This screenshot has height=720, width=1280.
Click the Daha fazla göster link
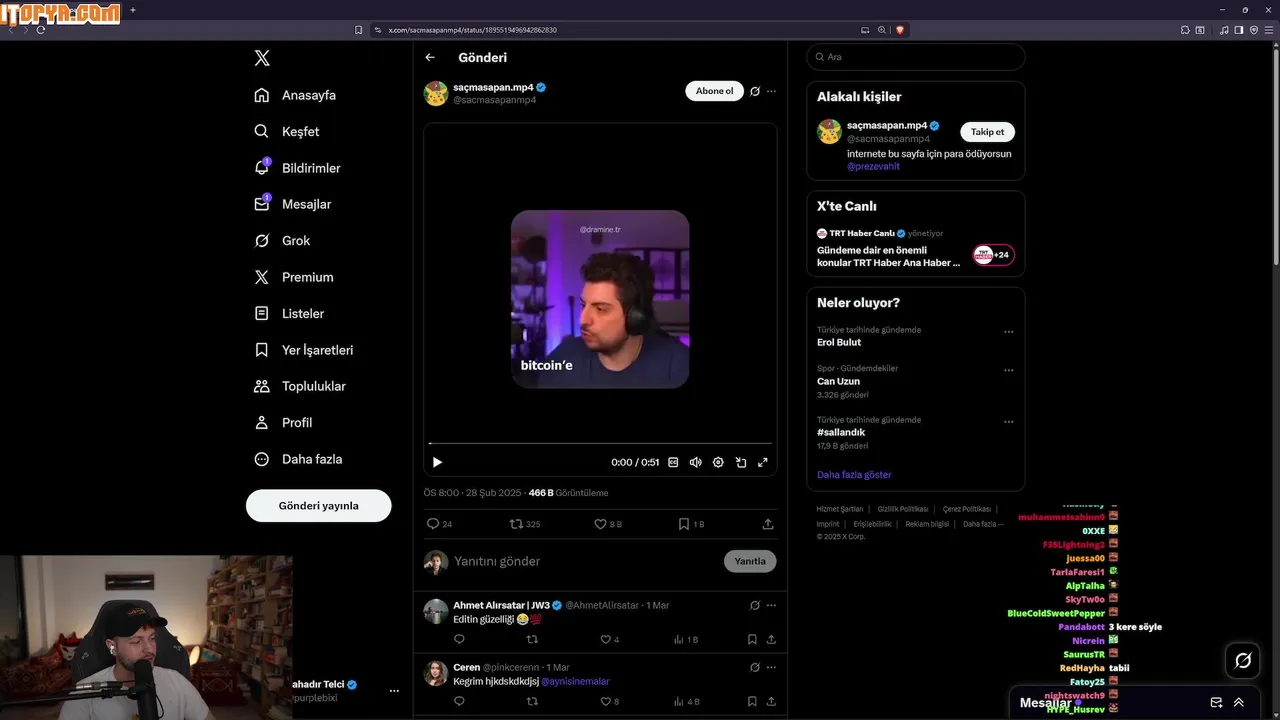(854, 475)
